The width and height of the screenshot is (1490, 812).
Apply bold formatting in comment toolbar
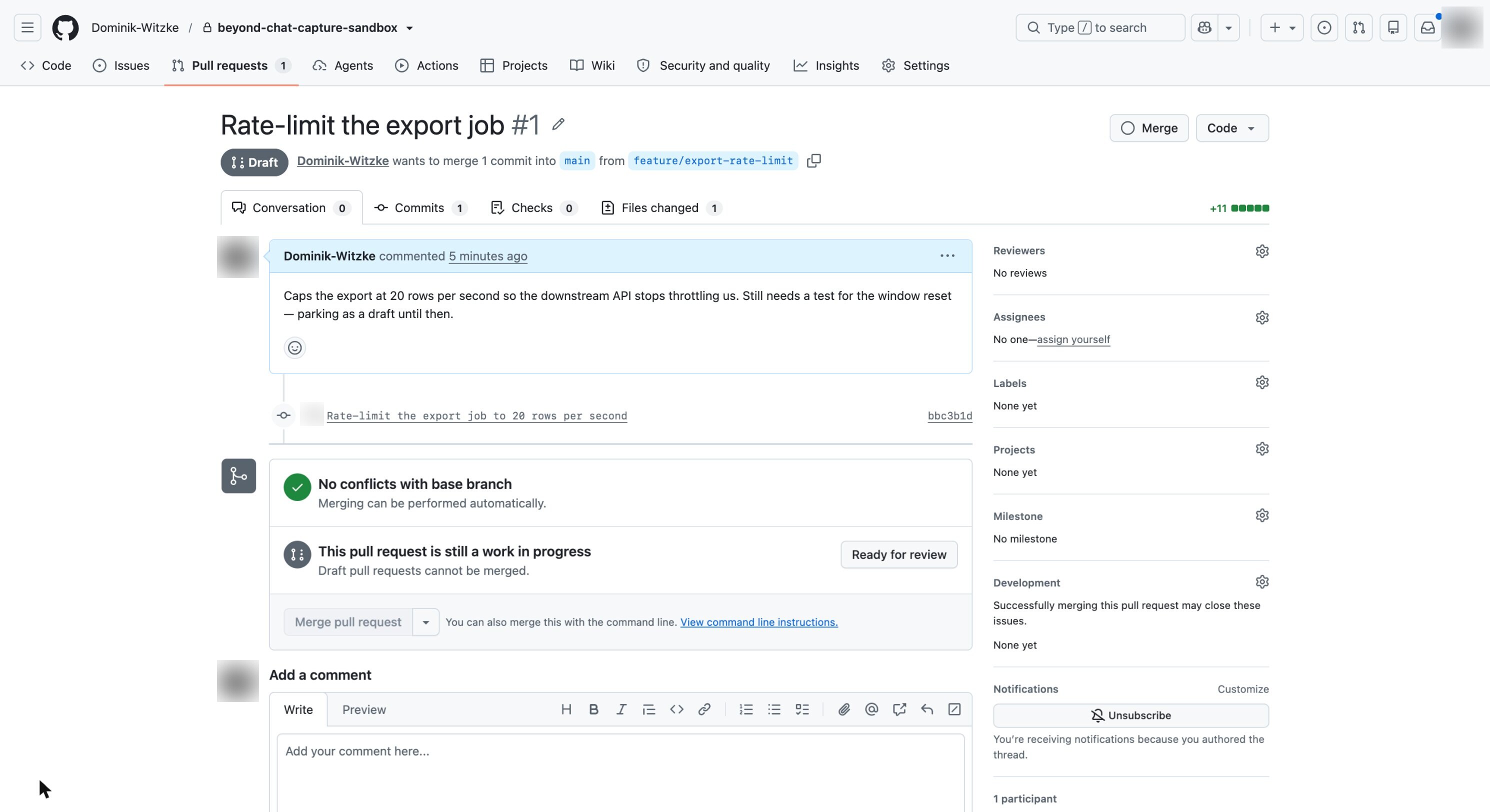click(593, 709)
